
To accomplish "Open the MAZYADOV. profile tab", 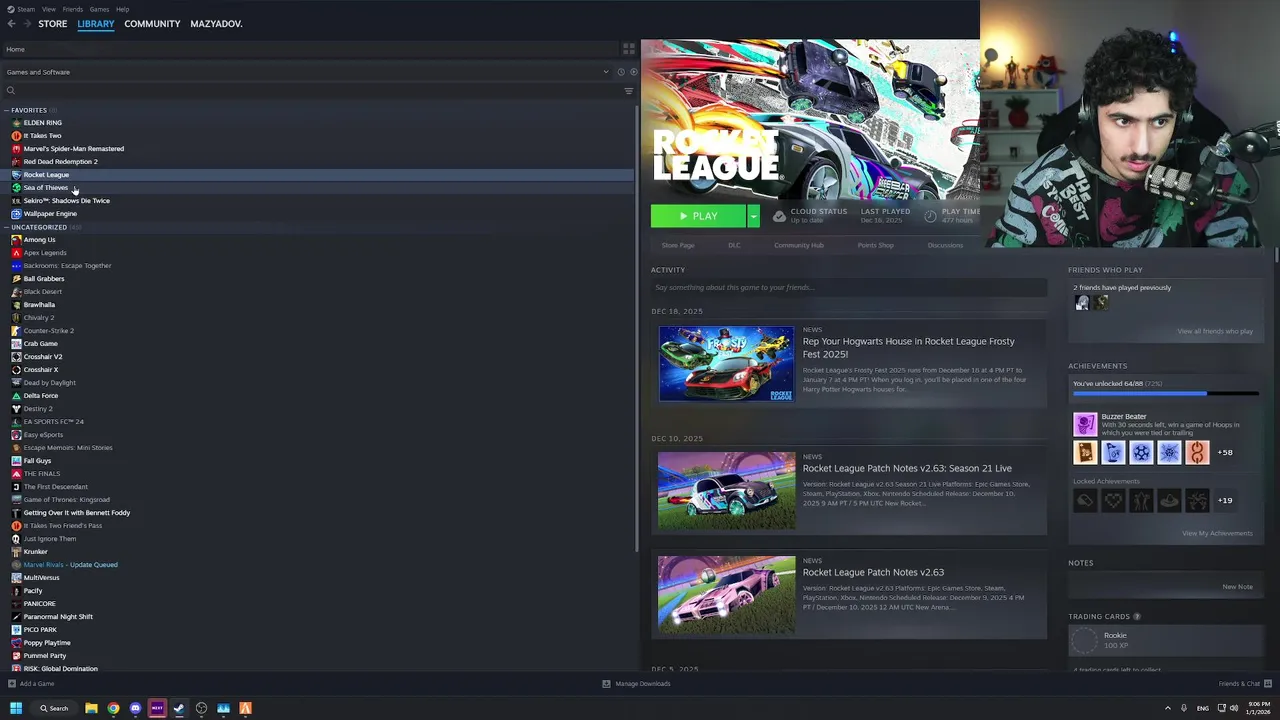I will pos(216,24).
